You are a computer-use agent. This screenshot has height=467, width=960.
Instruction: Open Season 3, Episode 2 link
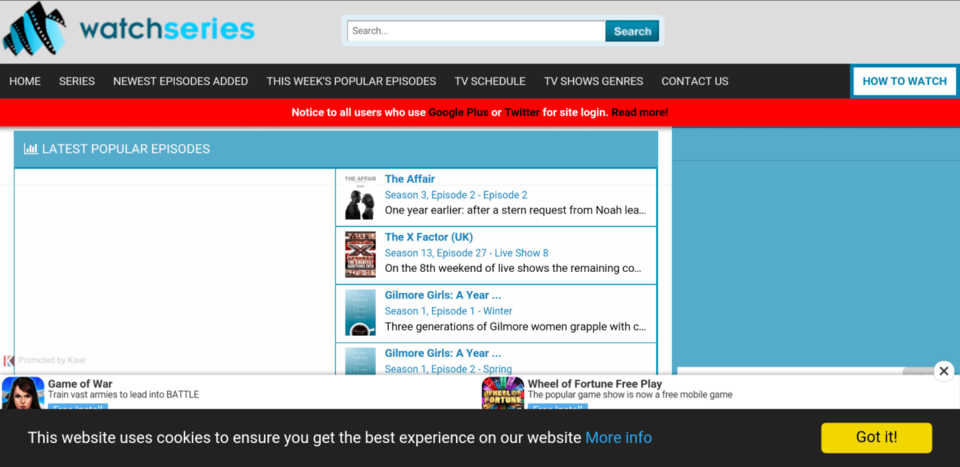tap(456, 195)
